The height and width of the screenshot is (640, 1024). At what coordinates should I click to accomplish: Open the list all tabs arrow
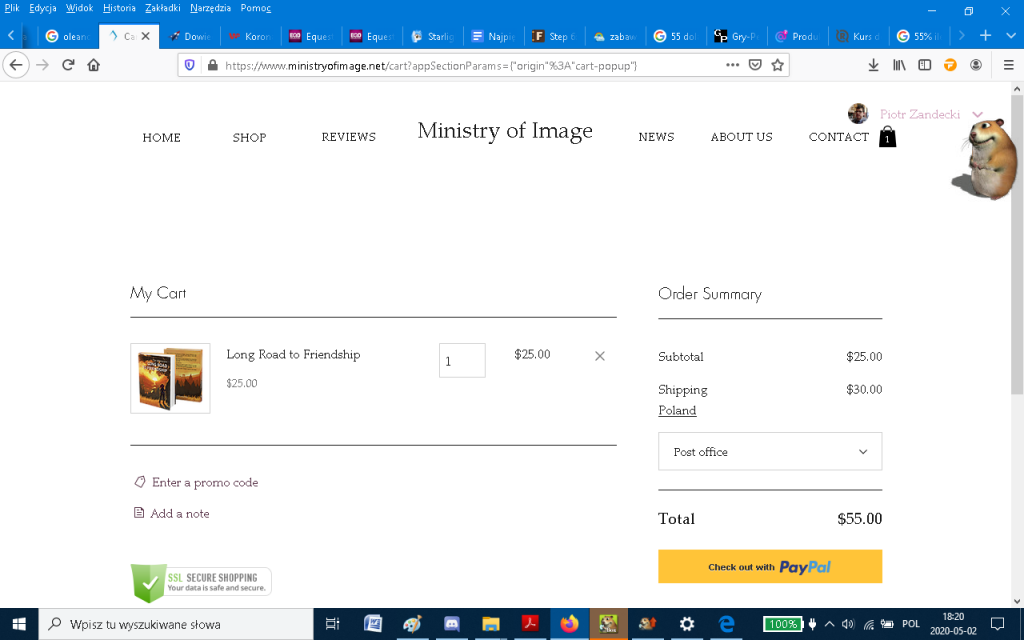[x=1010, y=36]
